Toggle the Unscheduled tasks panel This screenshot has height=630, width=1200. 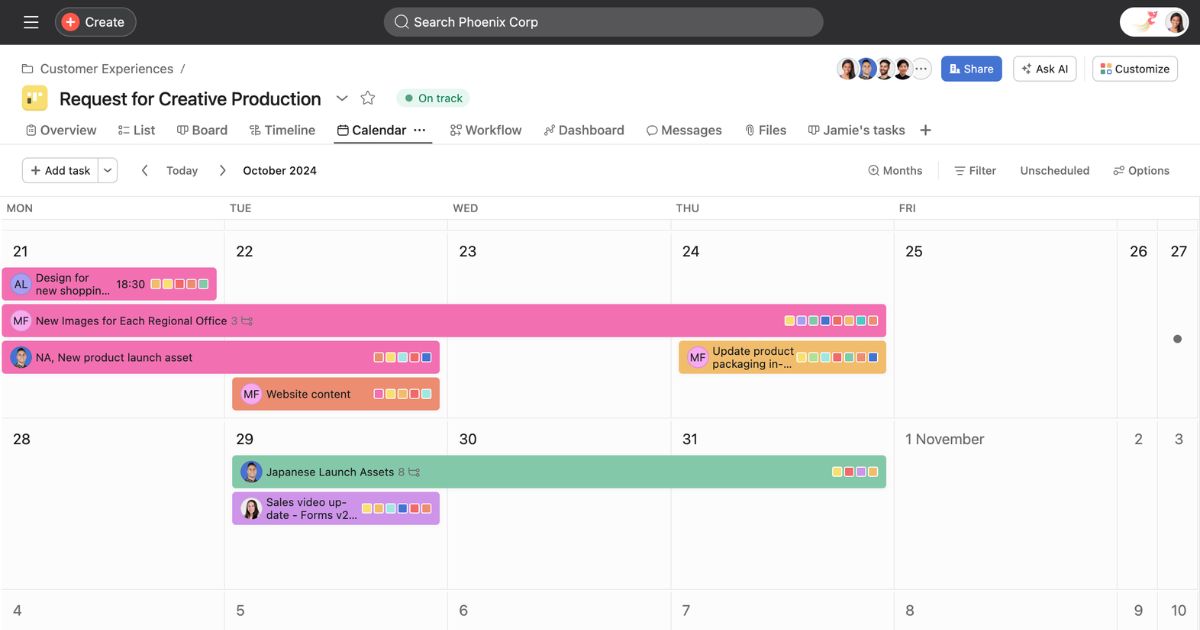click(x=1054, y=171)
